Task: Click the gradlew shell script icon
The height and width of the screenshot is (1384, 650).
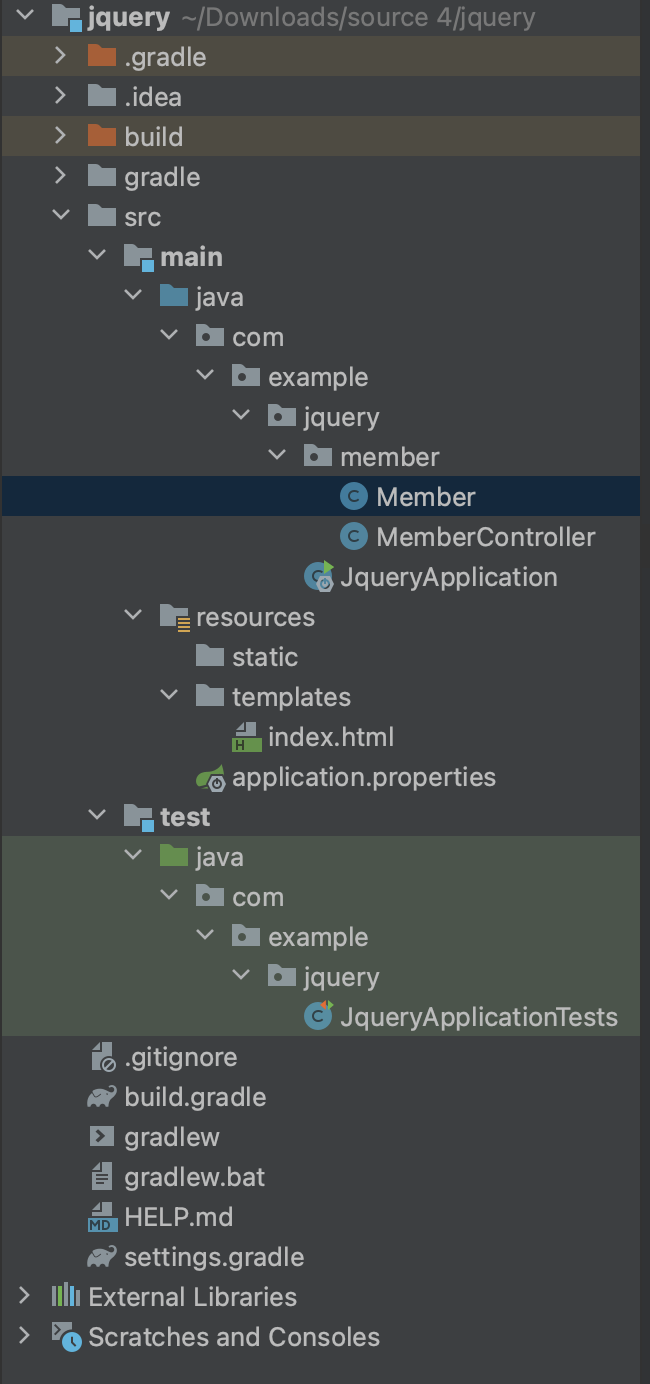Action: point(101,1137)
